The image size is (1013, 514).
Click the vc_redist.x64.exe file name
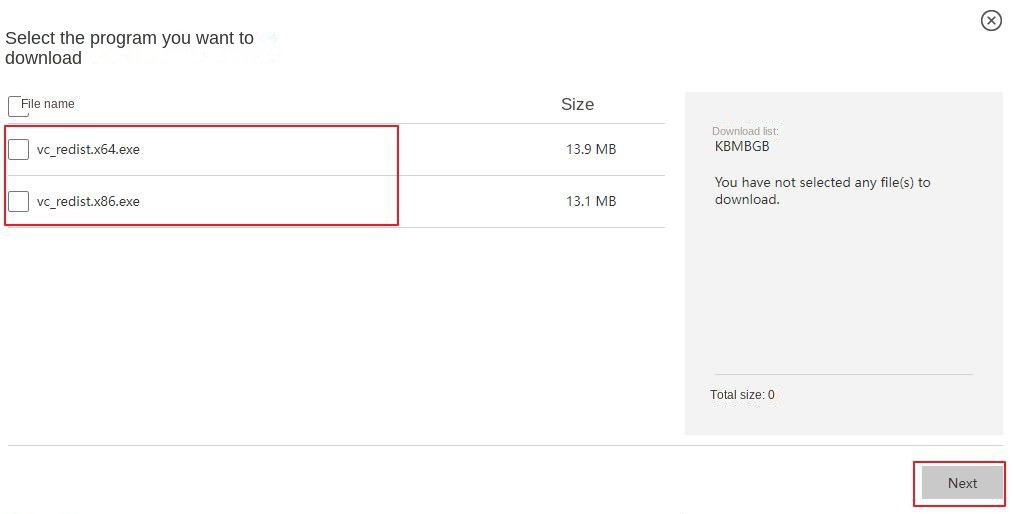88,150
